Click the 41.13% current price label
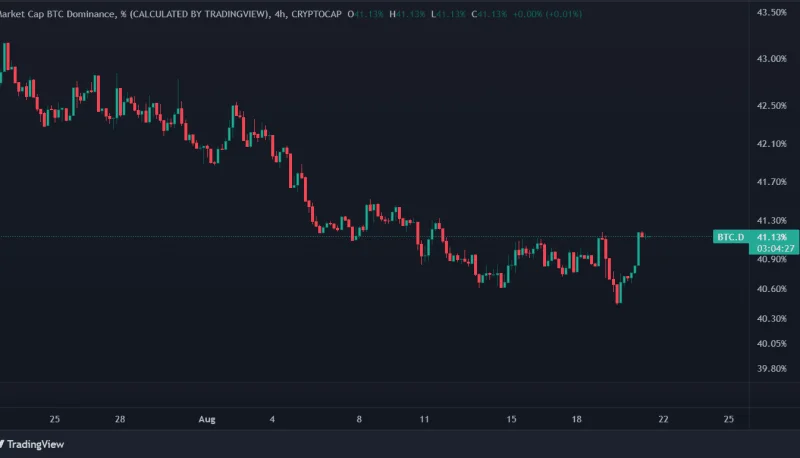The height and width of the screenshot is (458, 800). (770, 237)
